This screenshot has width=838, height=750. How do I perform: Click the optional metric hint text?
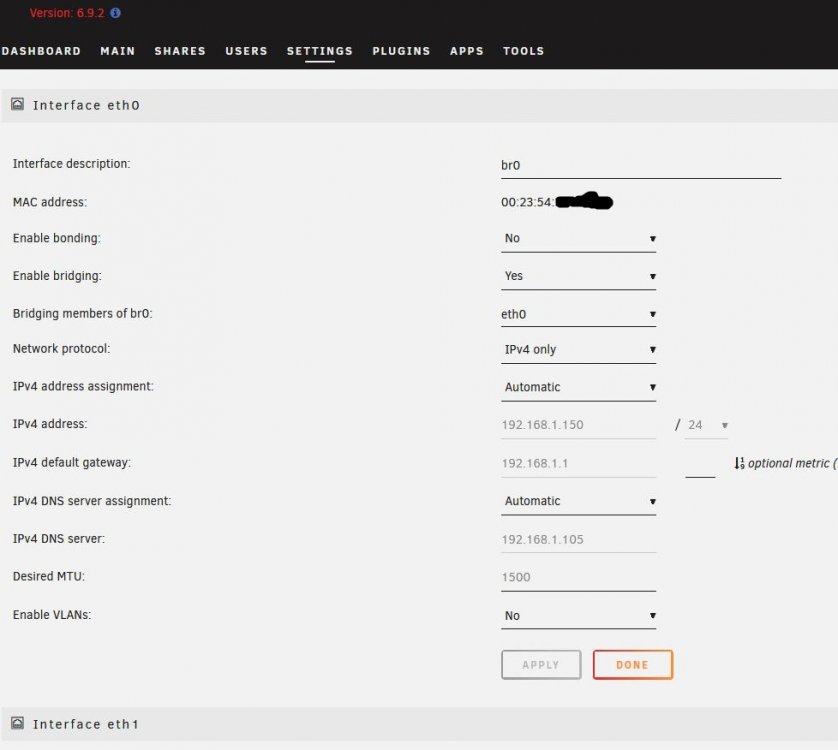[x=792, y=463]
